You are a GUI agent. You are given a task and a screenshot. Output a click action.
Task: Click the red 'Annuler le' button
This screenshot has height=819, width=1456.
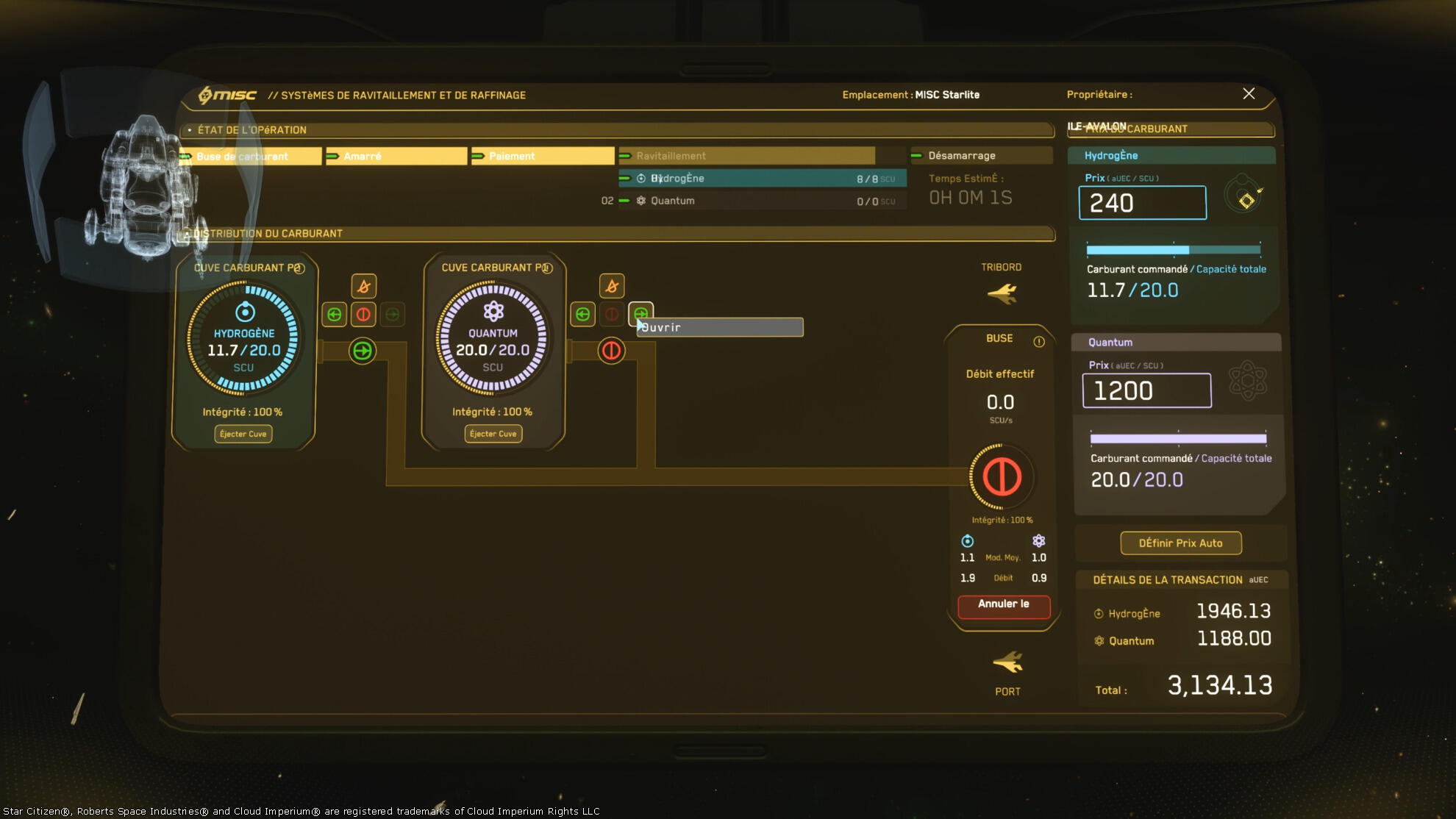coord(1004,607)
